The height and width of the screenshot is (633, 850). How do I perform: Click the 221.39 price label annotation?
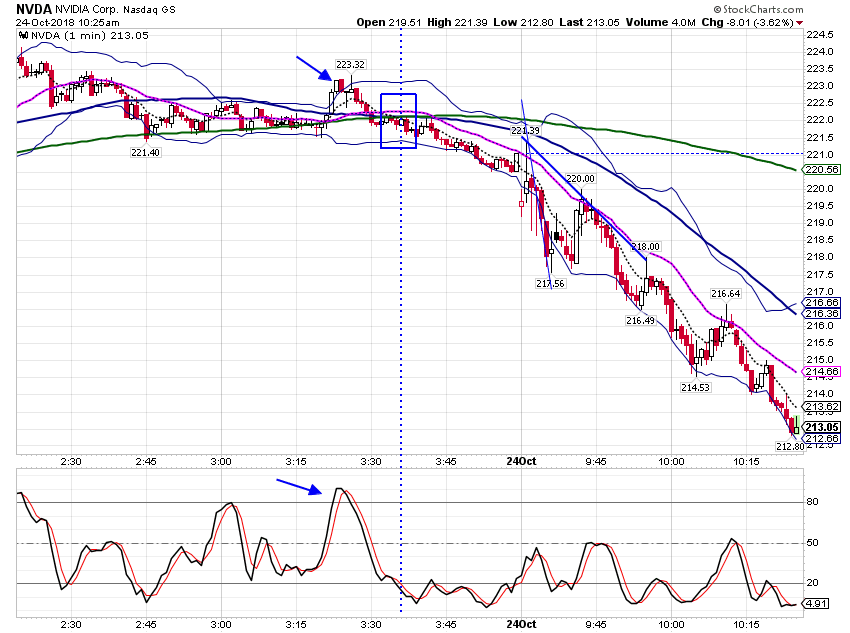pos(525,130)
